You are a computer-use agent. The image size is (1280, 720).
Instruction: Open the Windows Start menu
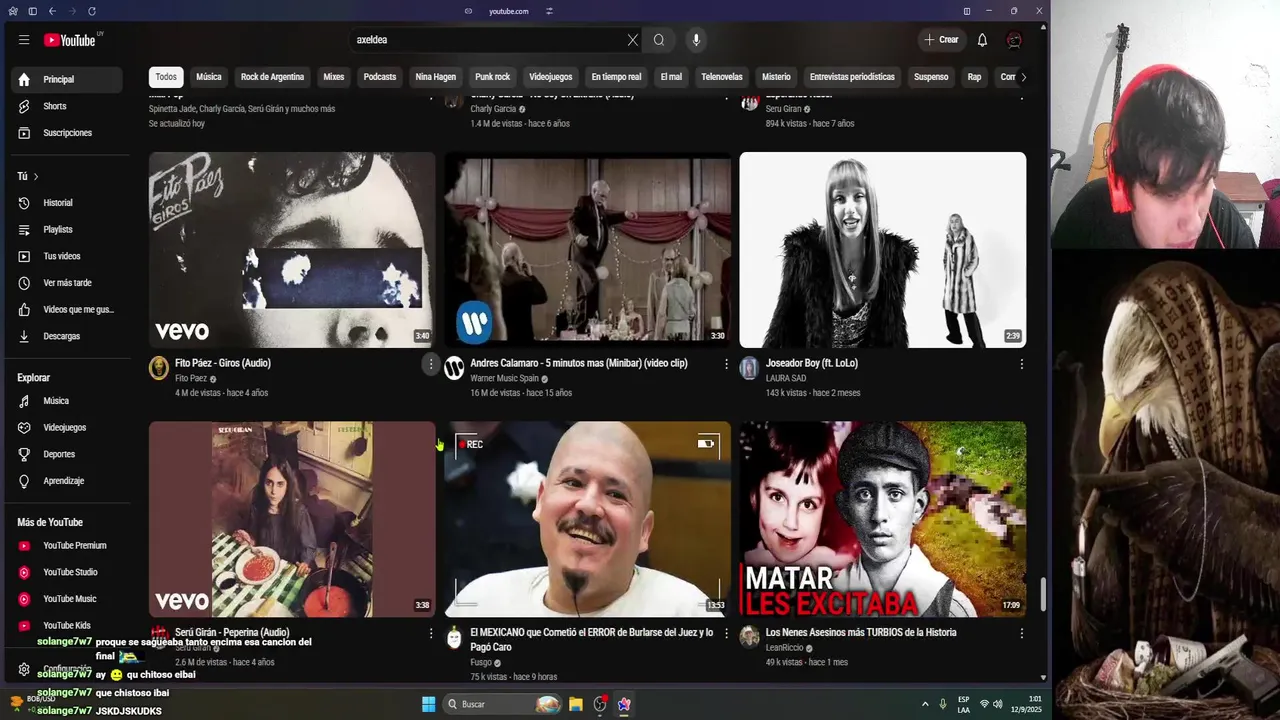tap(428, 704)
